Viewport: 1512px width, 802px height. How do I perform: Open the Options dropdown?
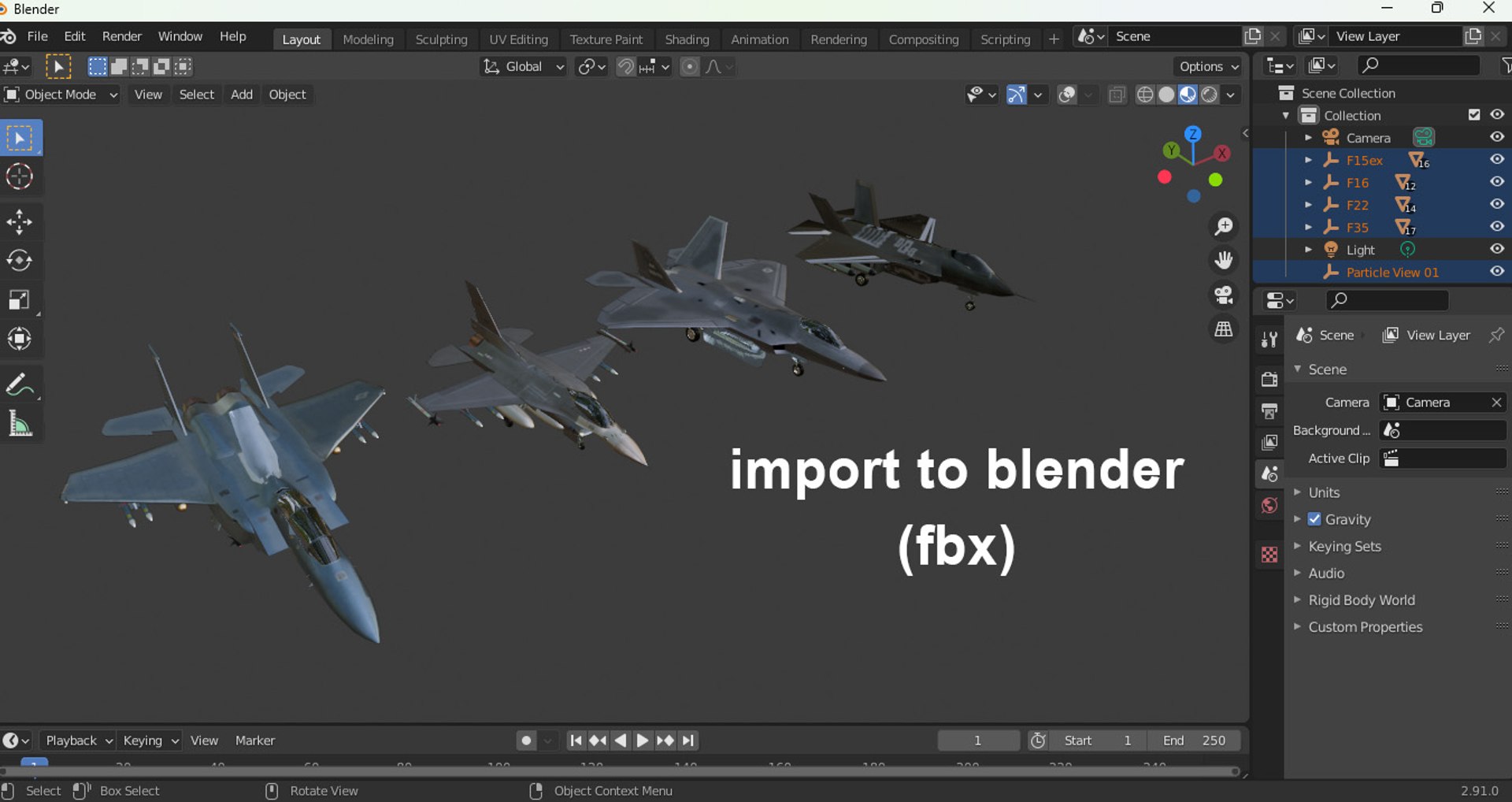(x=1208, y=67)
